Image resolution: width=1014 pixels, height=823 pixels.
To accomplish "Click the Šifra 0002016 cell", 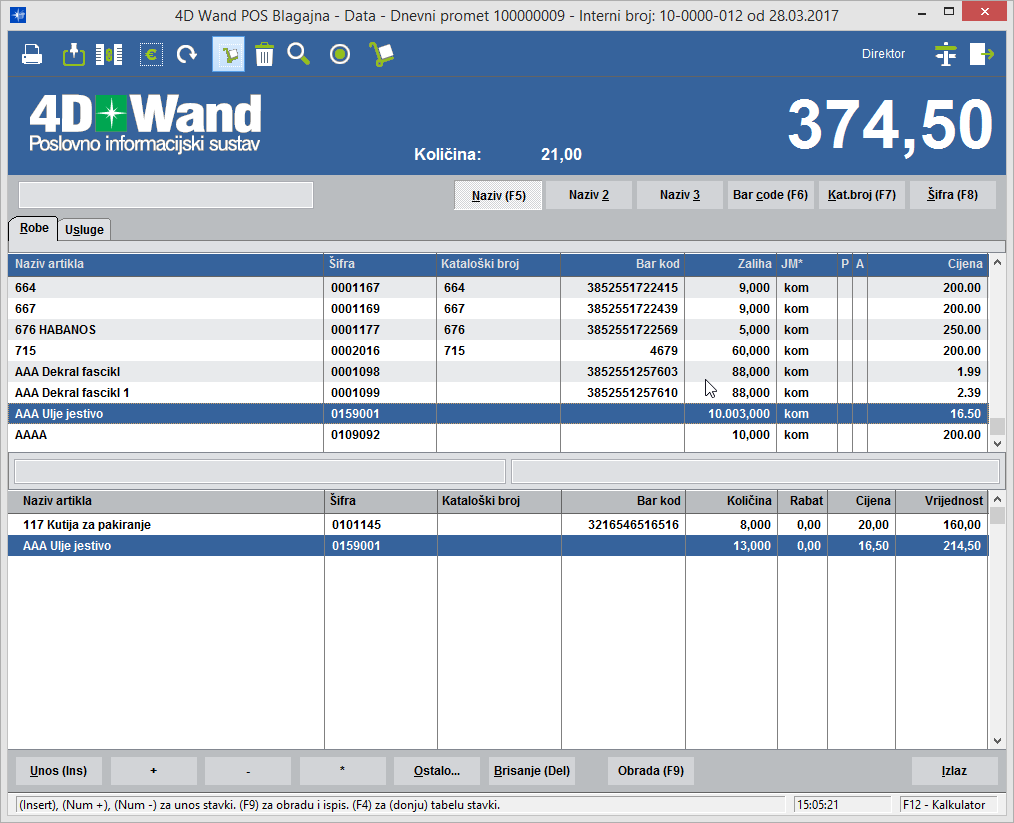I will pyautogui.click(x=380, y=350).
